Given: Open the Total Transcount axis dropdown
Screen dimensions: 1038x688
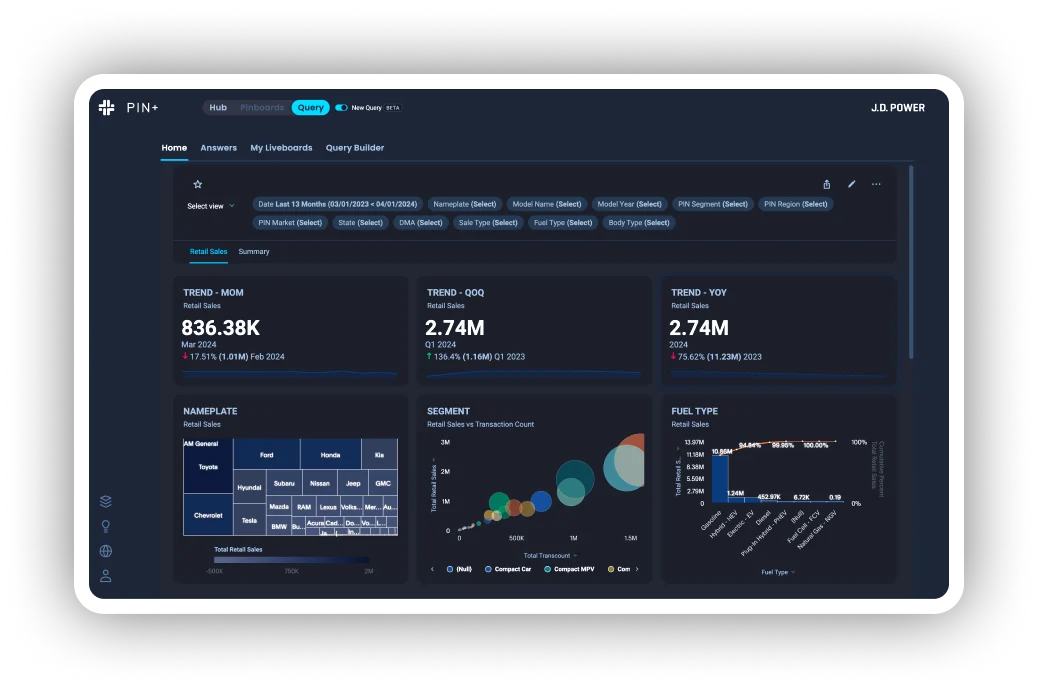Looking at the screenshot, I should [x=550, y=556].
